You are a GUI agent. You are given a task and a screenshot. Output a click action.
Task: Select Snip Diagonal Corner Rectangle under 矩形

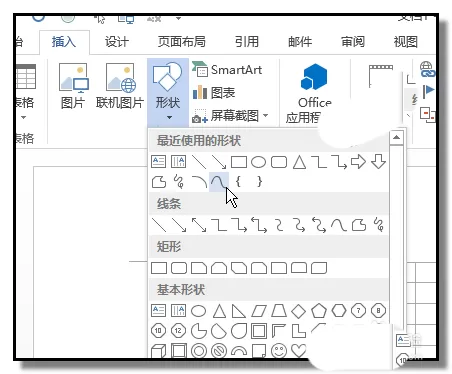coord(239,268)
